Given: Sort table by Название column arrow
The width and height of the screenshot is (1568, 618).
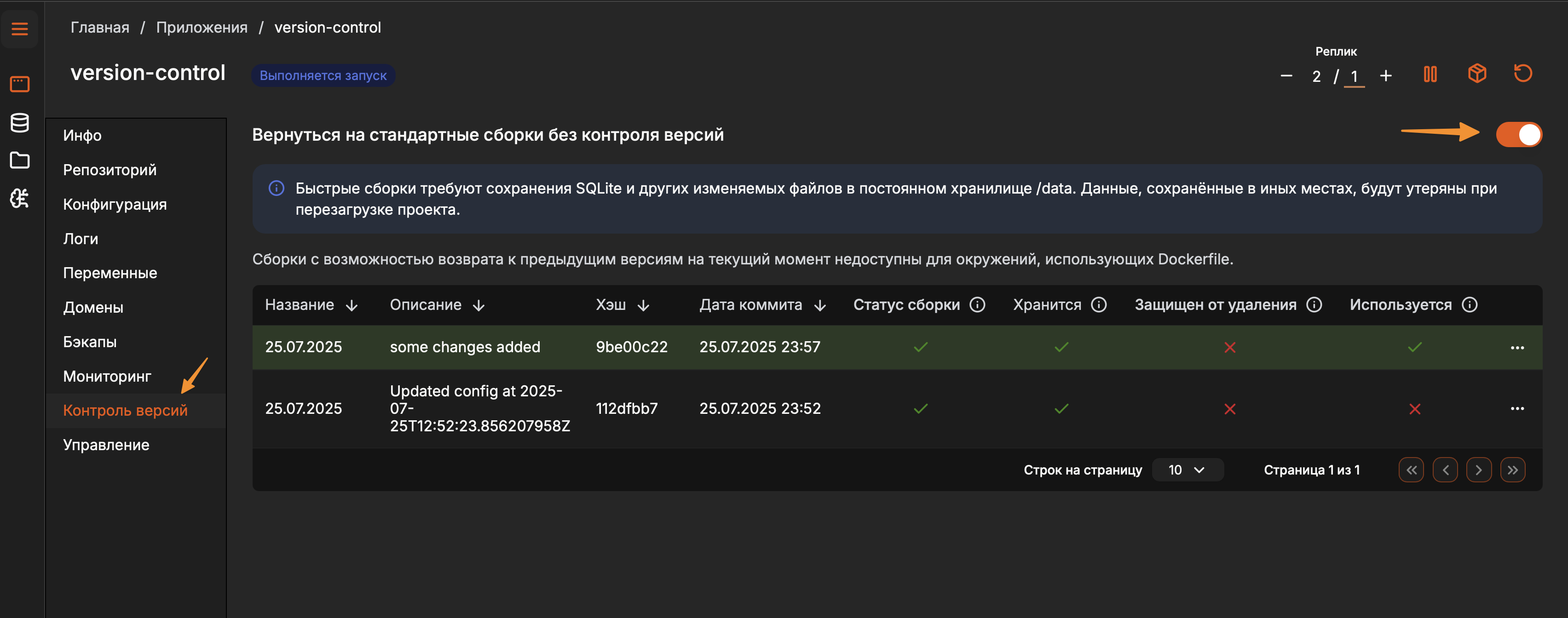Looking at the screenshot, I should [351, 305].
